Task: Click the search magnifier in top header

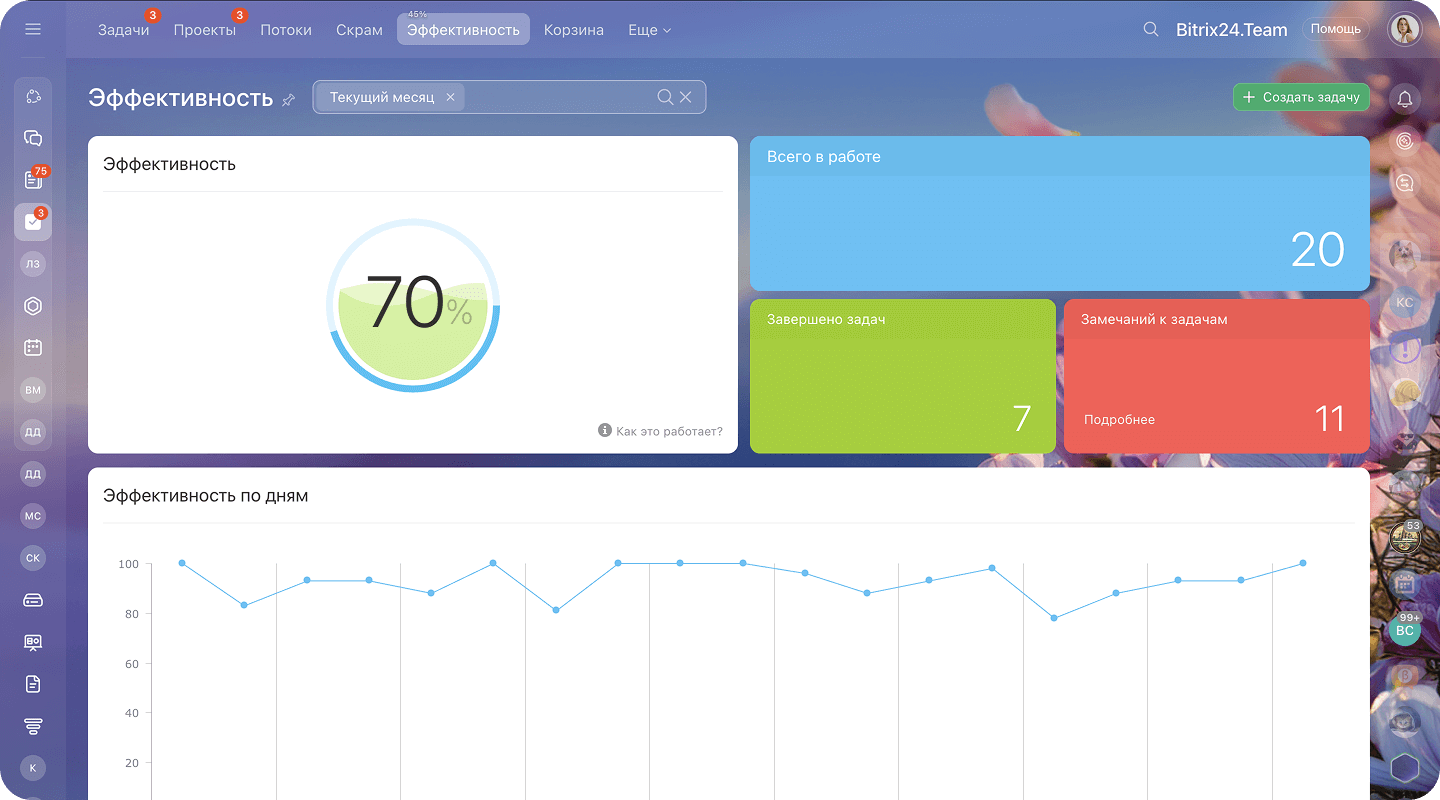Action: (x=1151, y=29)
